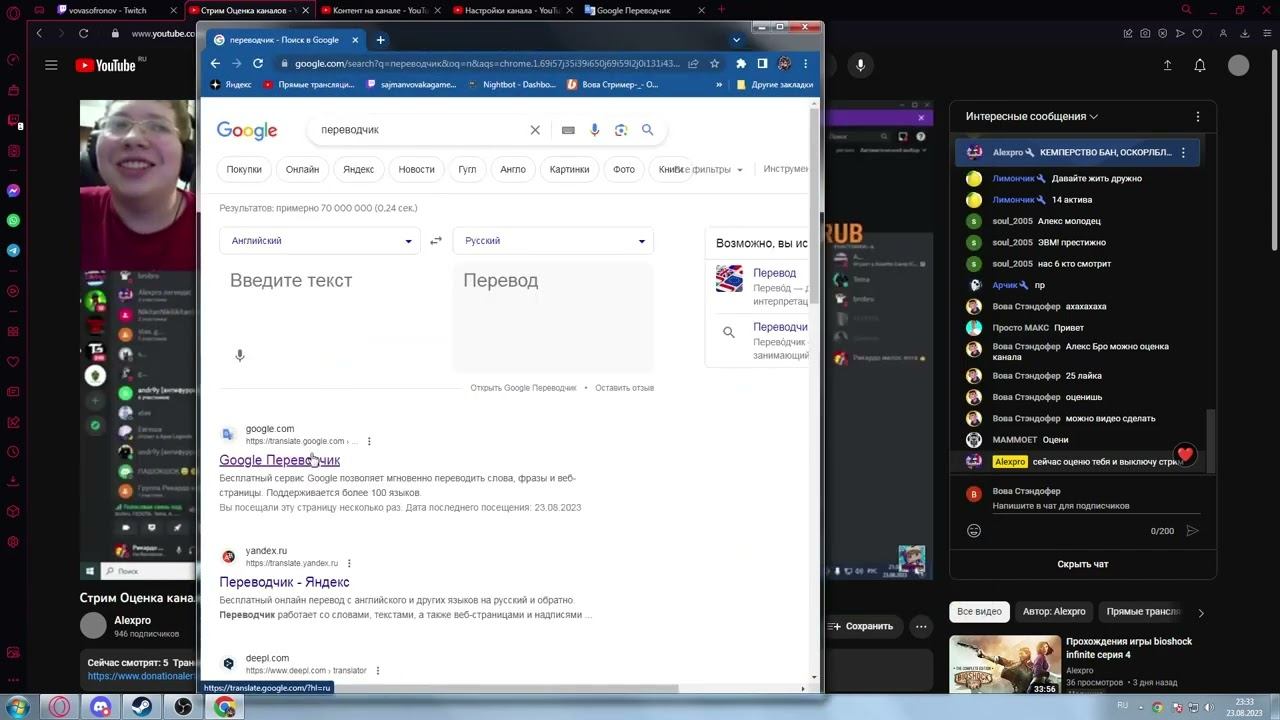Open Discord from the Windows taskbar
The image size is (1280, 720).
tap(101, 707)
